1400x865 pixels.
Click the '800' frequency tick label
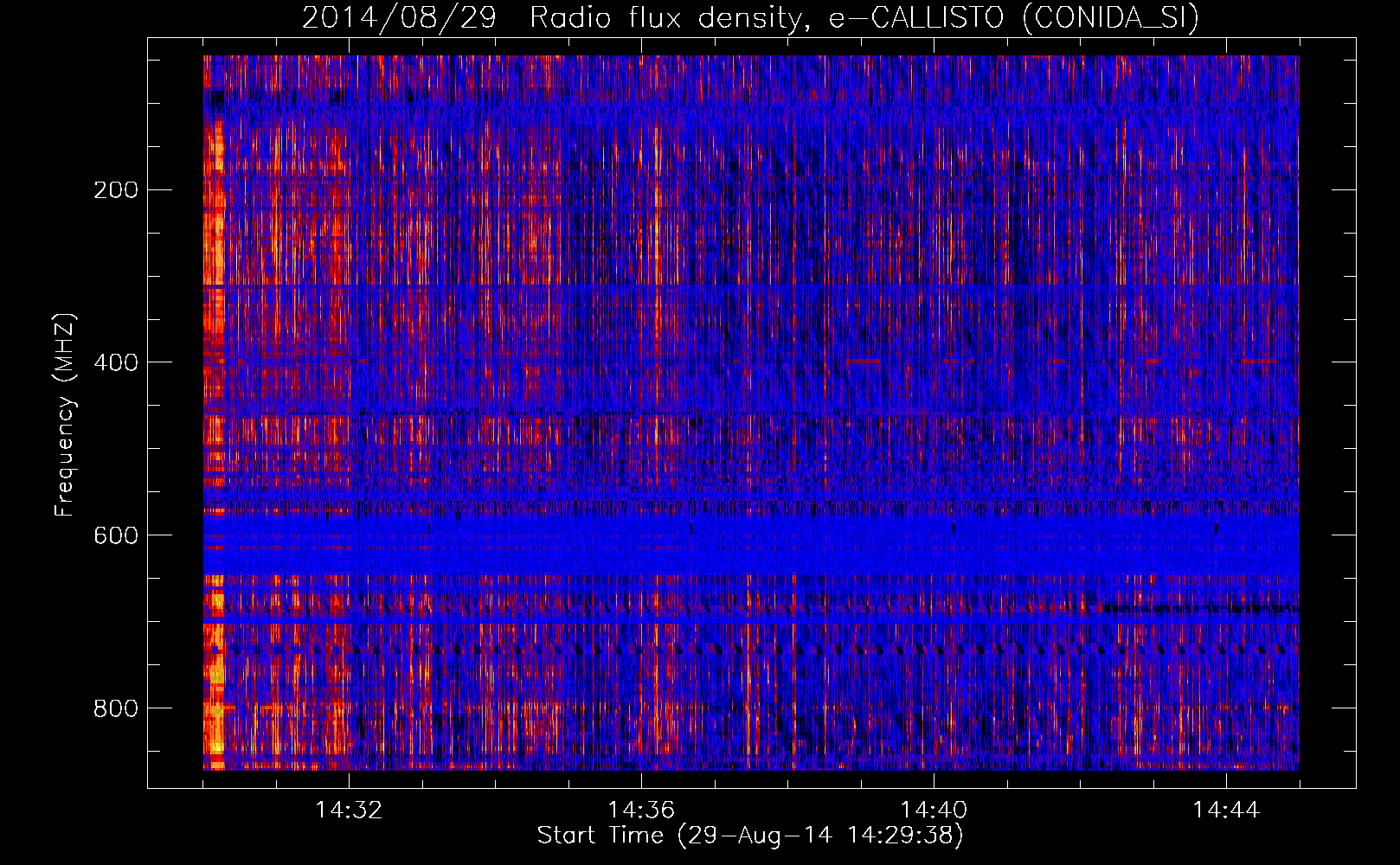tap(116, 708)
